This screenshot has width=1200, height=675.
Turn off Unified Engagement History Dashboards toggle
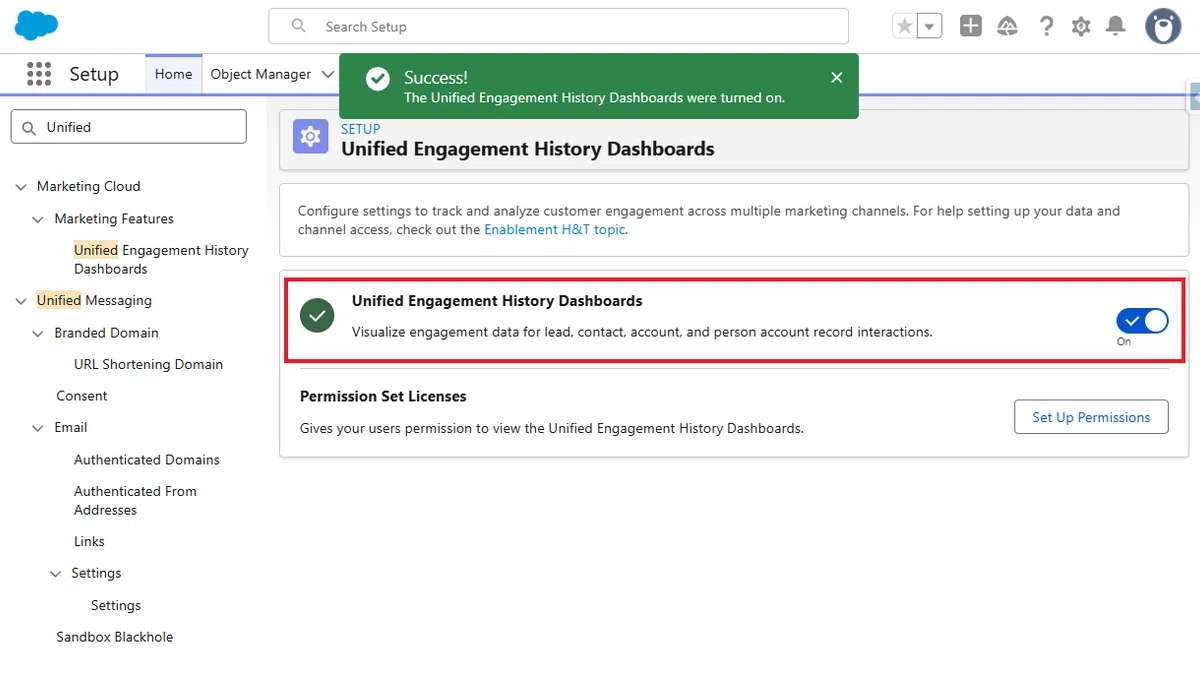pyautogui.click(x=1142, y=321)
